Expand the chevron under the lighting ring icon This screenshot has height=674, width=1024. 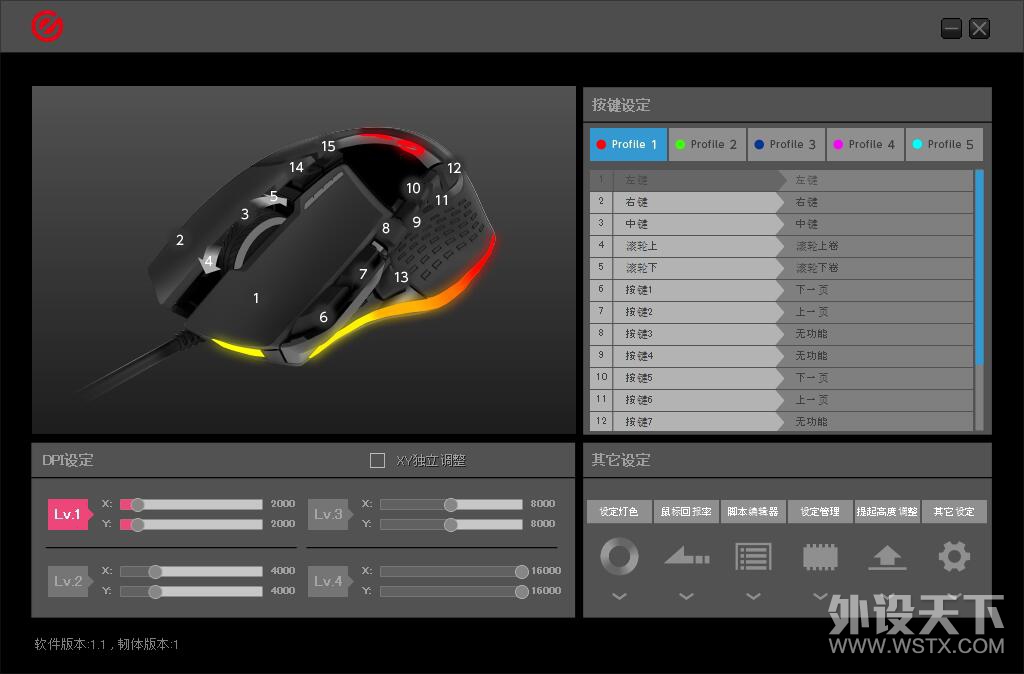pos(619,596)
